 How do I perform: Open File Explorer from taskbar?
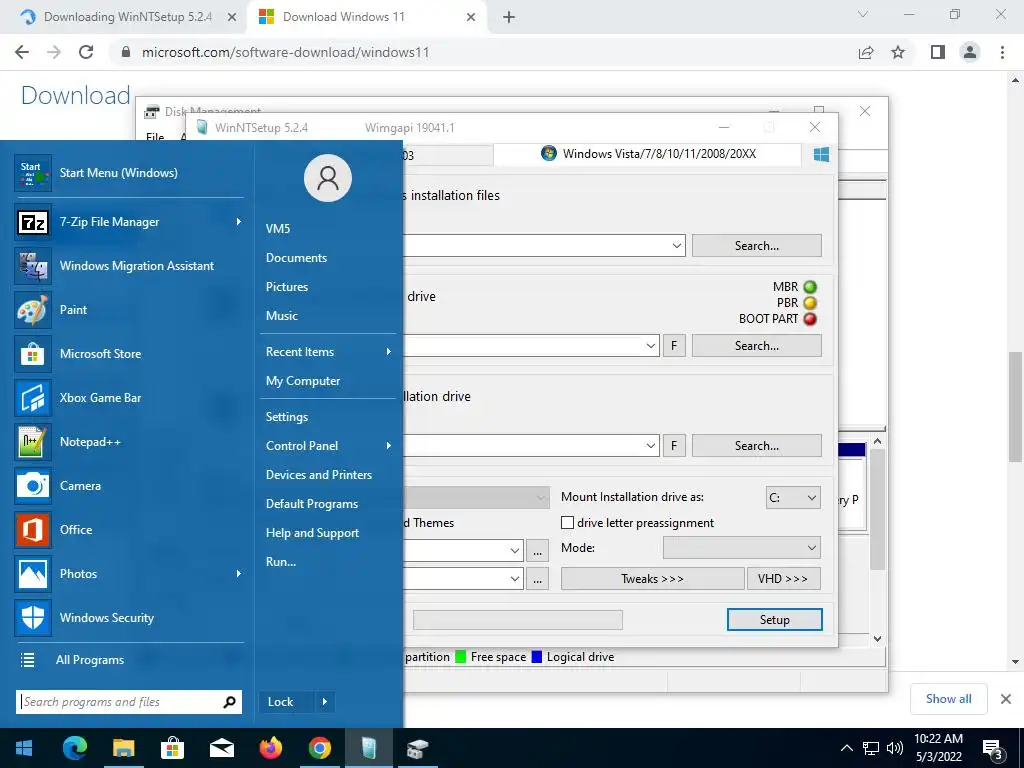[123, 748]
